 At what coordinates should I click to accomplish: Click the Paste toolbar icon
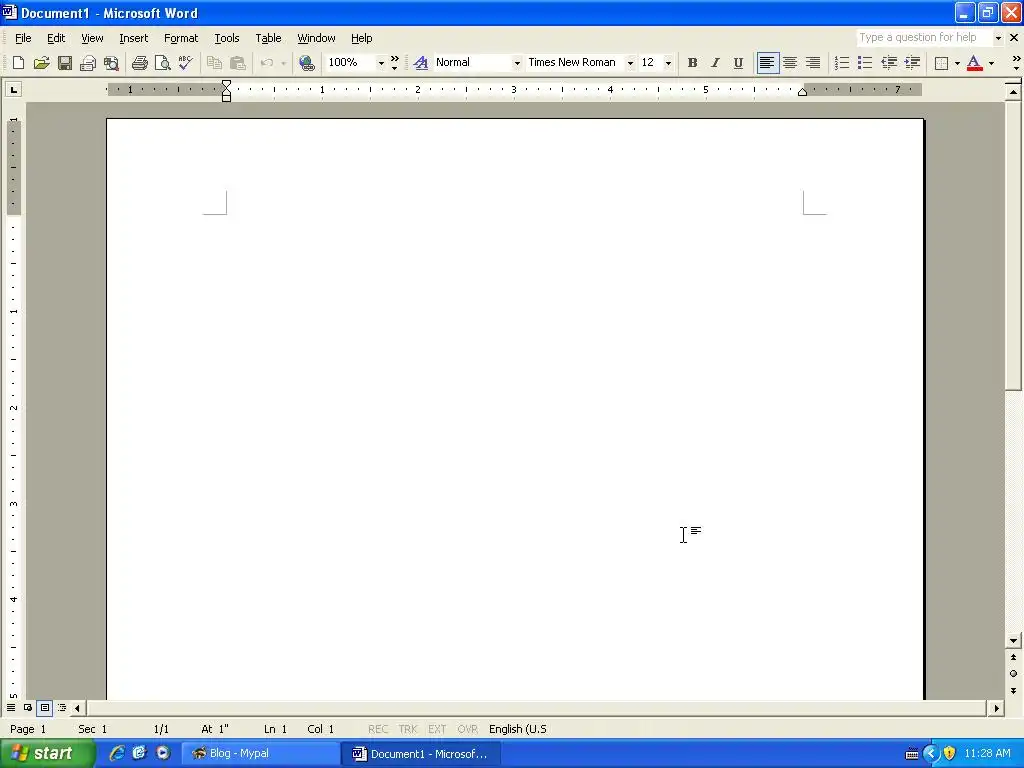click(238, 63)
